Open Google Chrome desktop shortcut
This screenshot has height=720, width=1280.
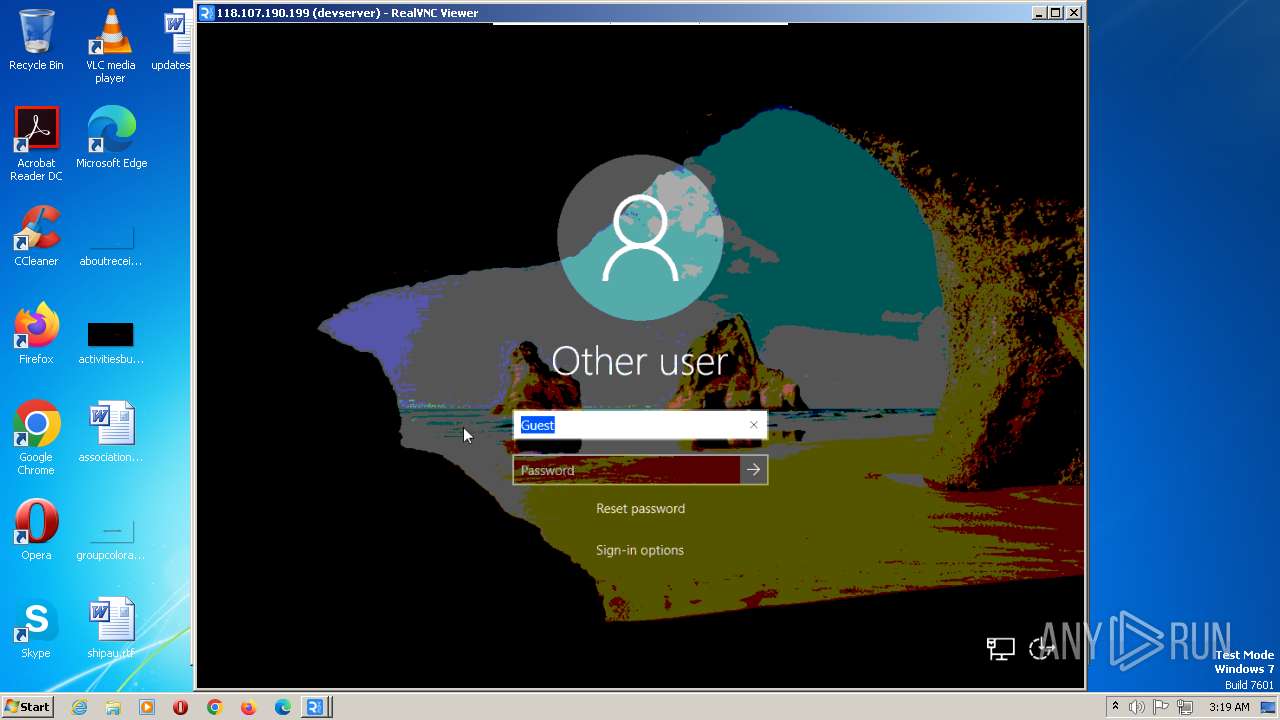click(36, 438)
